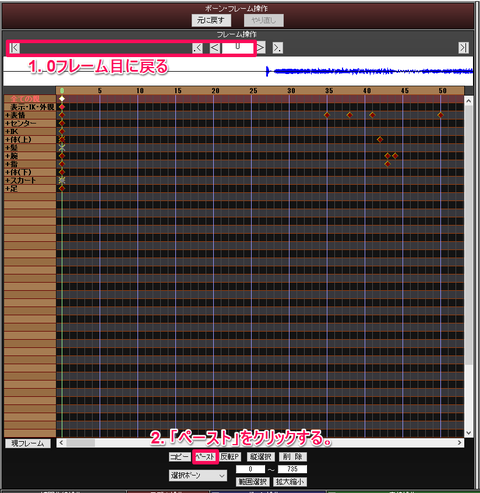Expand the スカート track group

[7, 180]
